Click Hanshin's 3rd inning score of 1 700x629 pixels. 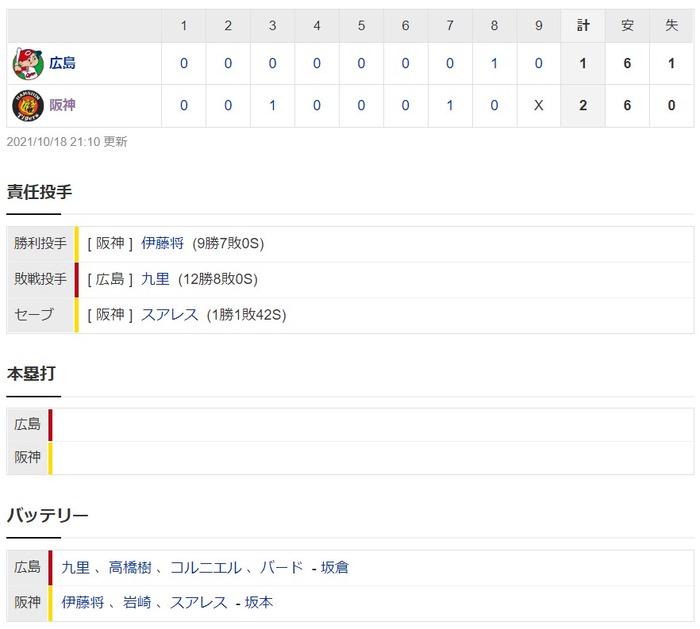(x=272, y=105)
